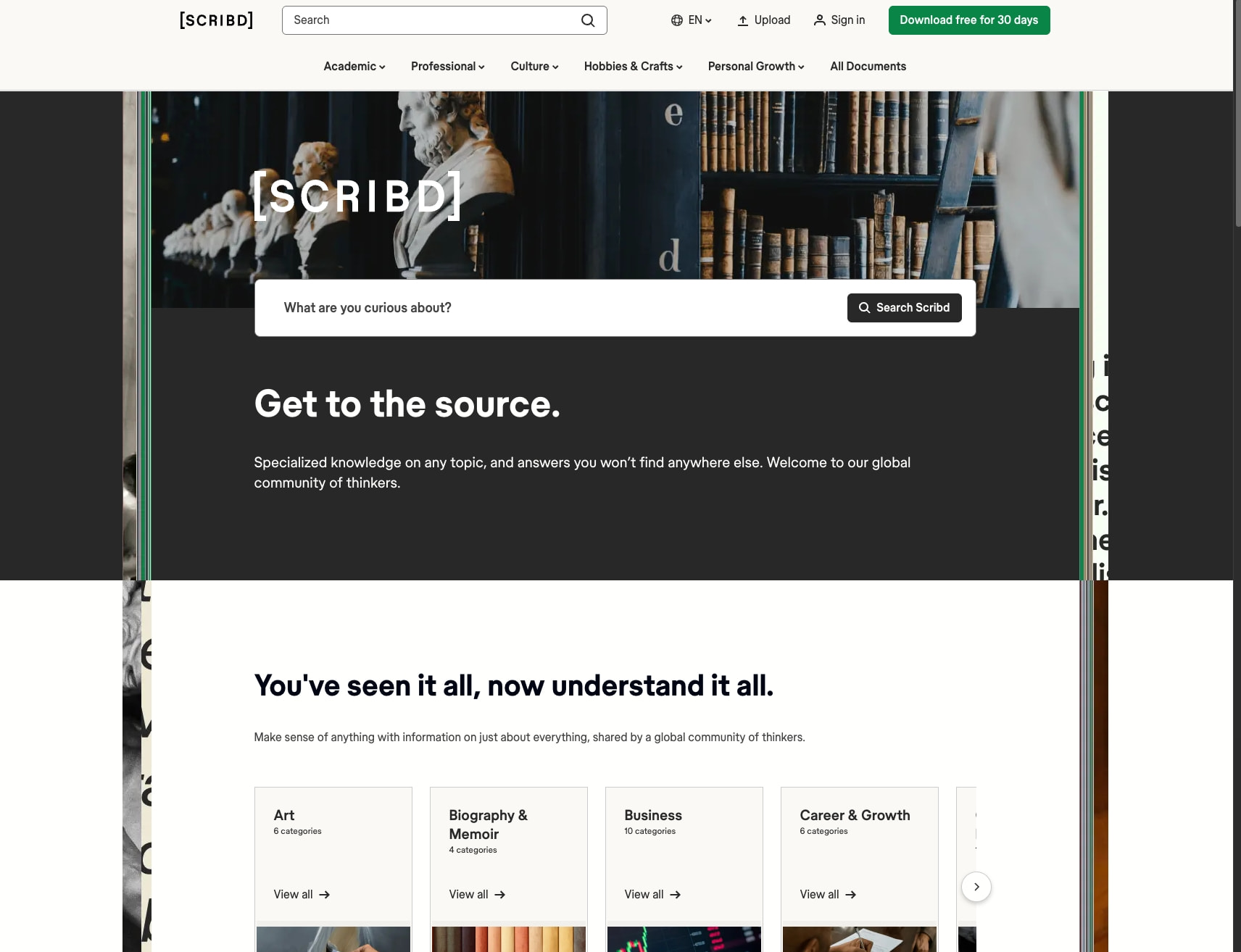The height and width of the screenshot is (952, 1241).
Task: Click View all under Biography & Memoir
Action: 477,895
